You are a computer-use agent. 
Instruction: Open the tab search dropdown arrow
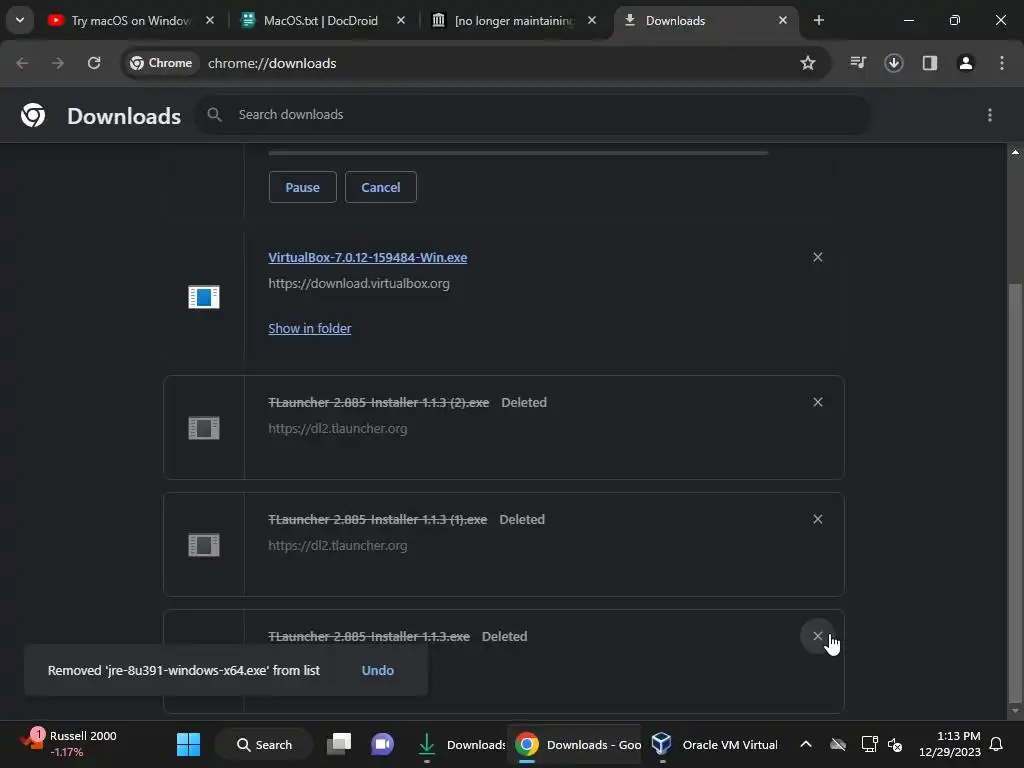click(x=20, y=20)
